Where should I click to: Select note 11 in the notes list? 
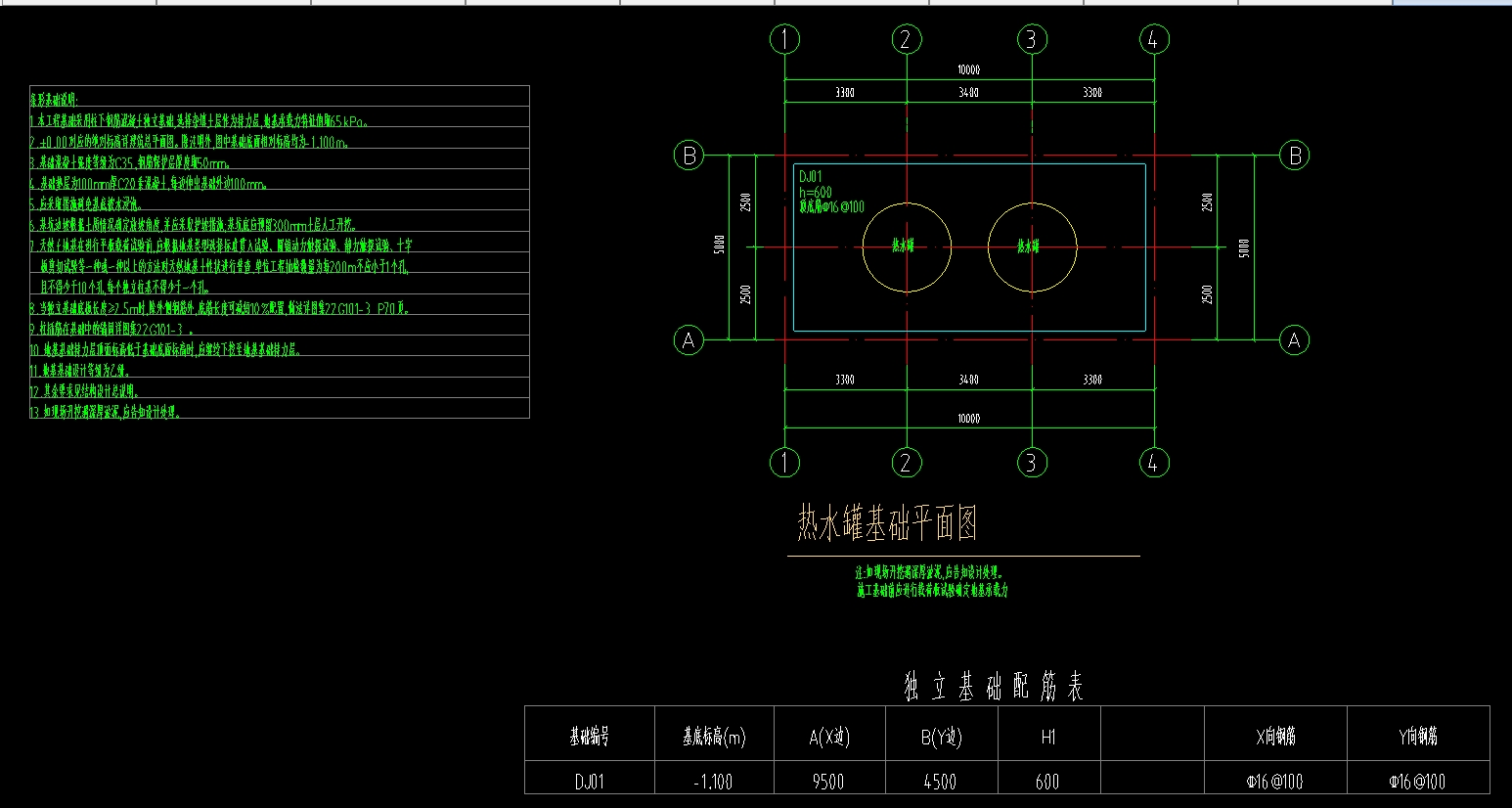[x=81, y=371]
